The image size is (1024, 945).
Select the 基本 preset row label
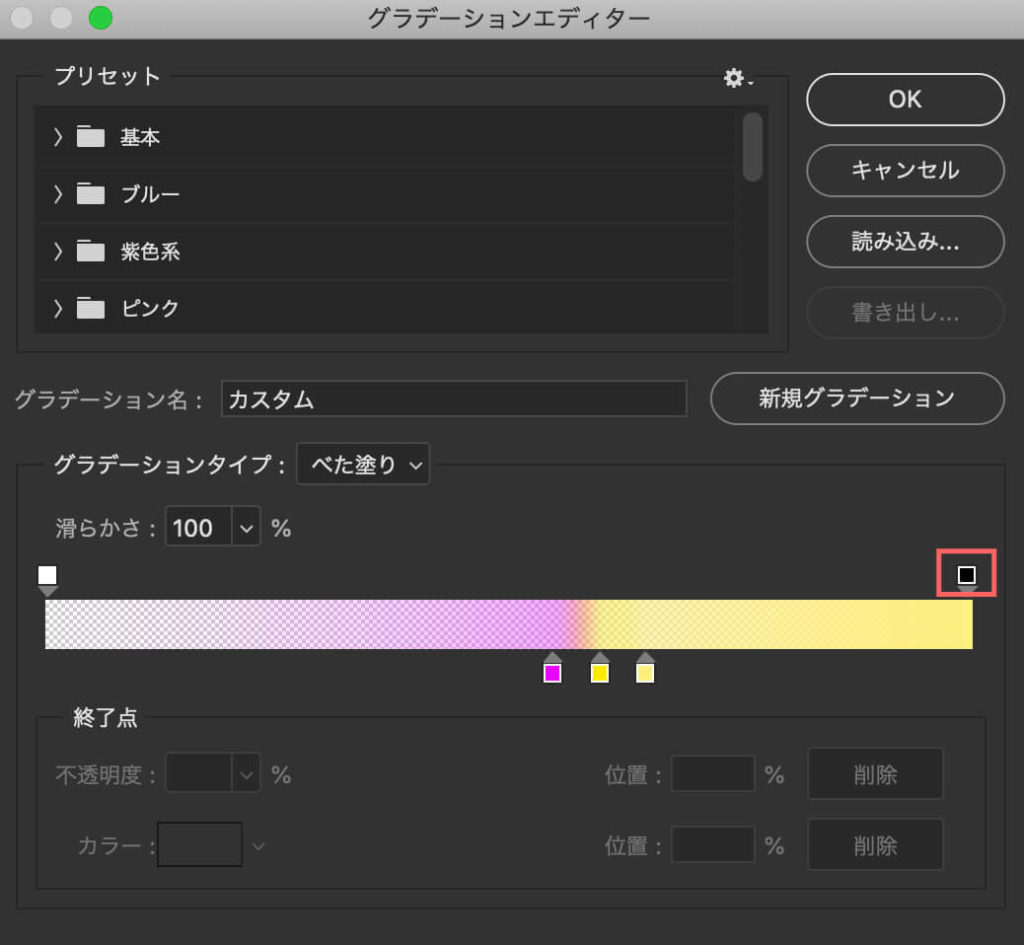(x=140, y=137)
